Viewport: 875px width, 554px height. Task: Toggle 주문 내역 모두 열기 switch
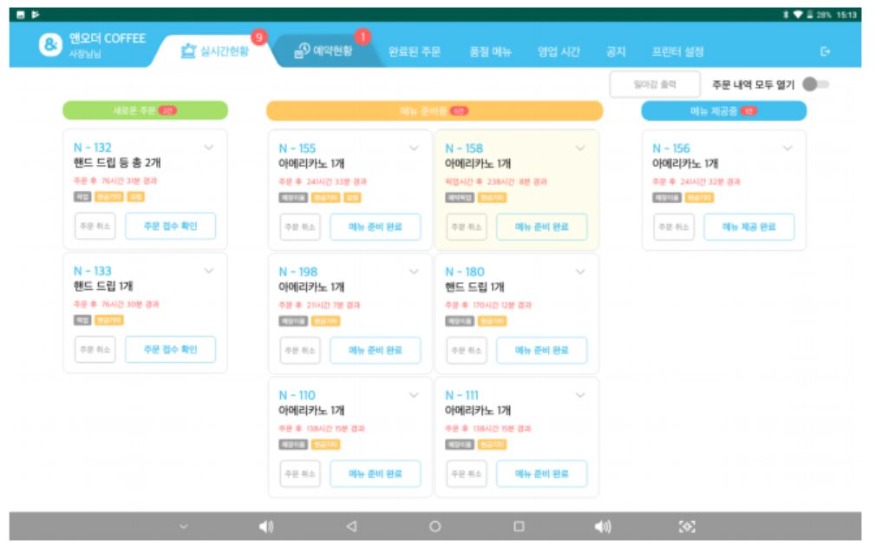point(815,85)
